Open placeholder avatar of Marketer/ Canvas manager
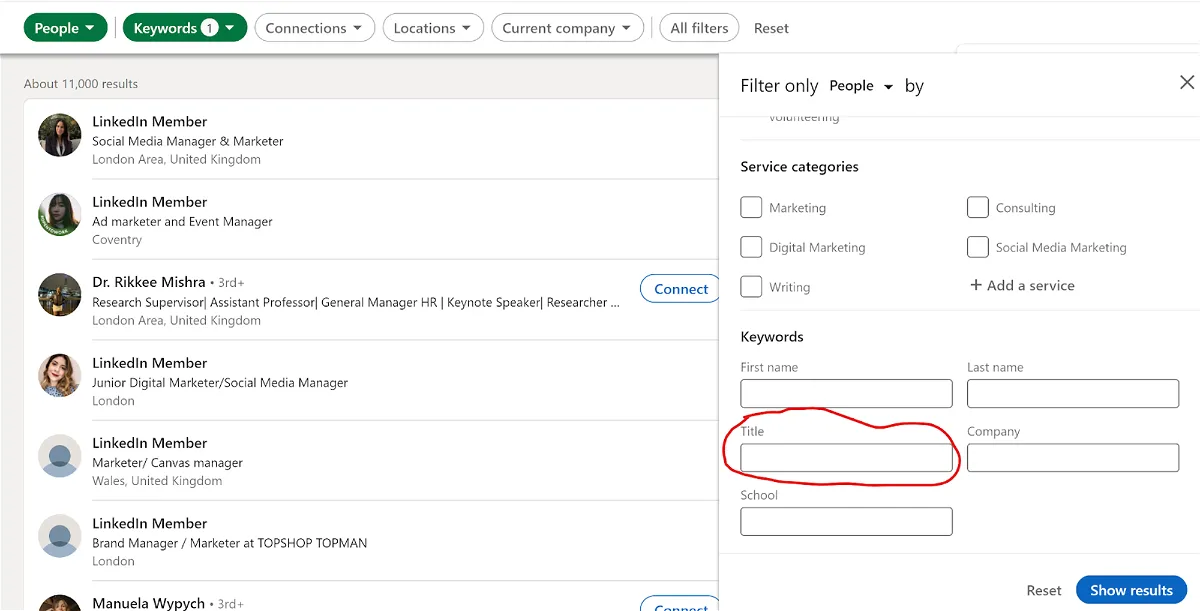The image size is (1200, 611). 60,456
